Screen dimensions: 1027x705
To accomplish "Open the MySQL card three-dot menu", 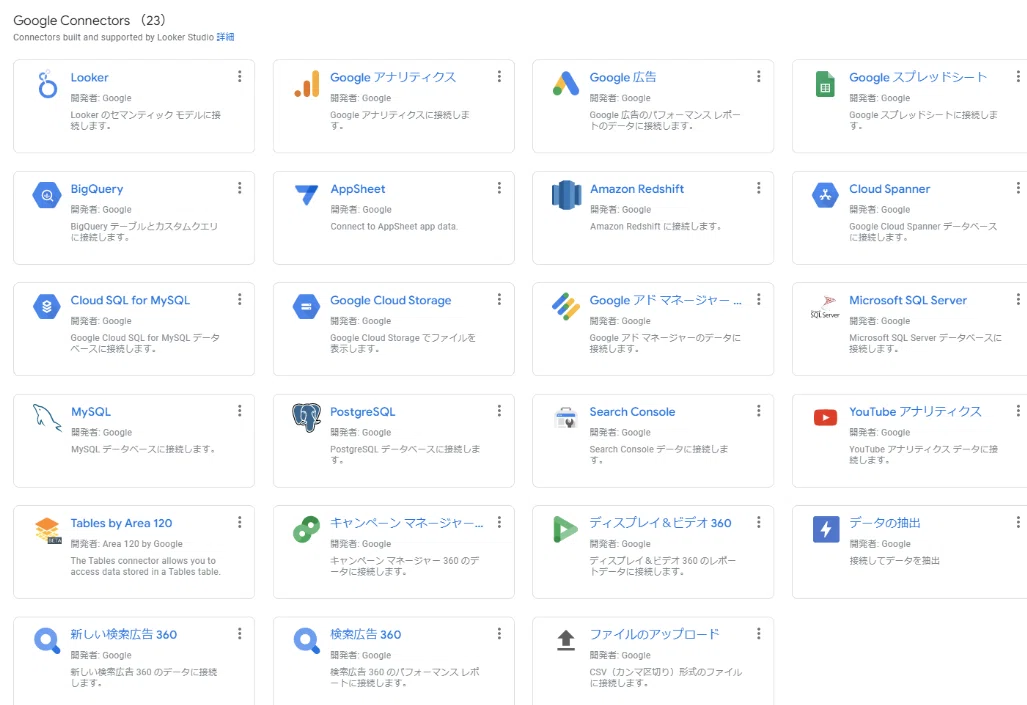I will (240, 411).
